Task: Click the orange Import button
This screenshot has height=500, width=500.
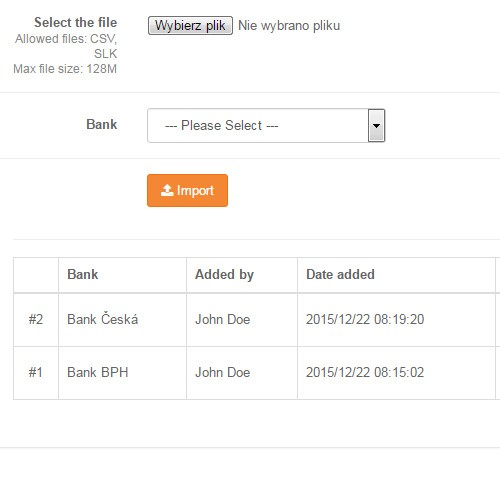Action: point(187,190)
